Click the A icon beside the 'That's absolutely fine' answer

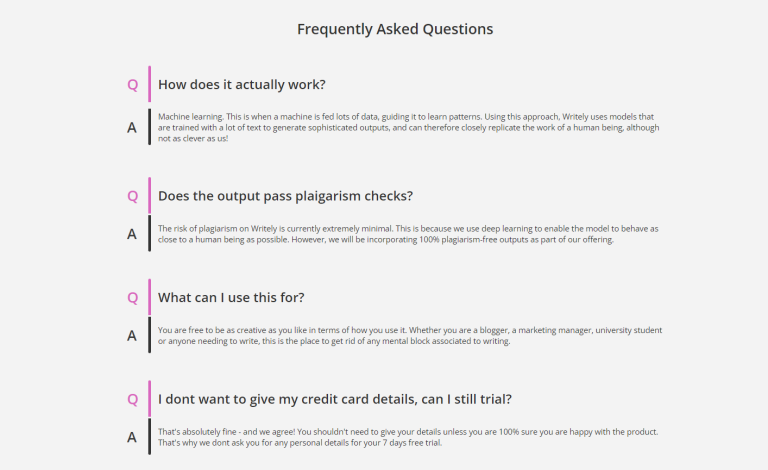coord(132,437)
